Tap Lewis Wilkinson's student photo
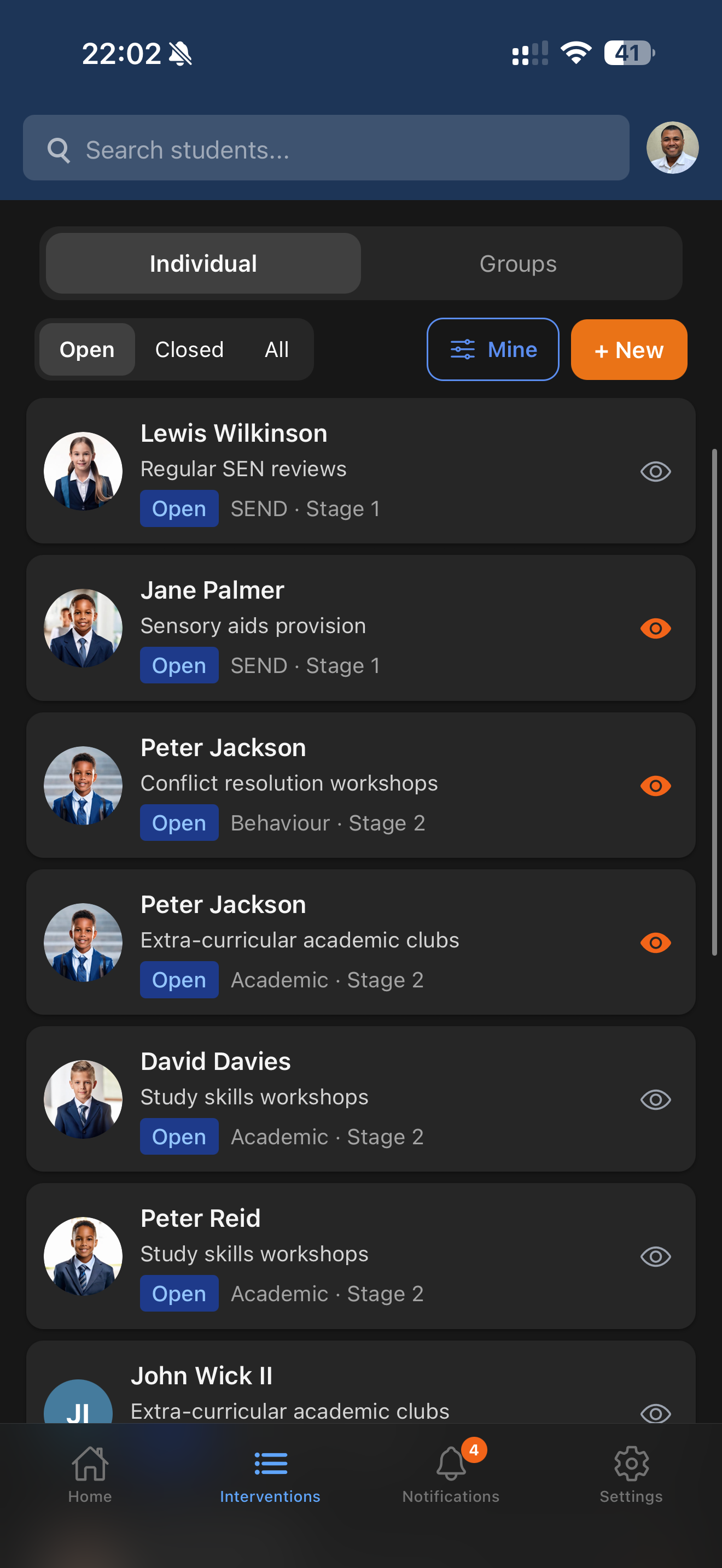 [83, 471]
